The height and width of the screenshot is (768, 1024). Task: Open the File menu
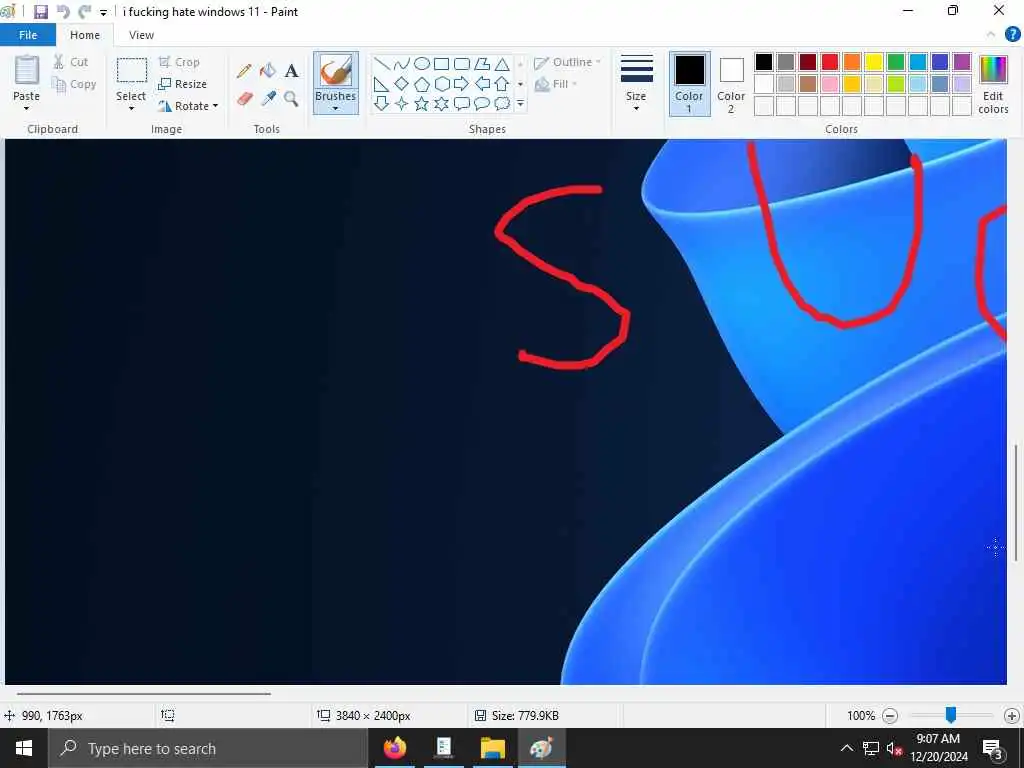click(x=28, y=35)
